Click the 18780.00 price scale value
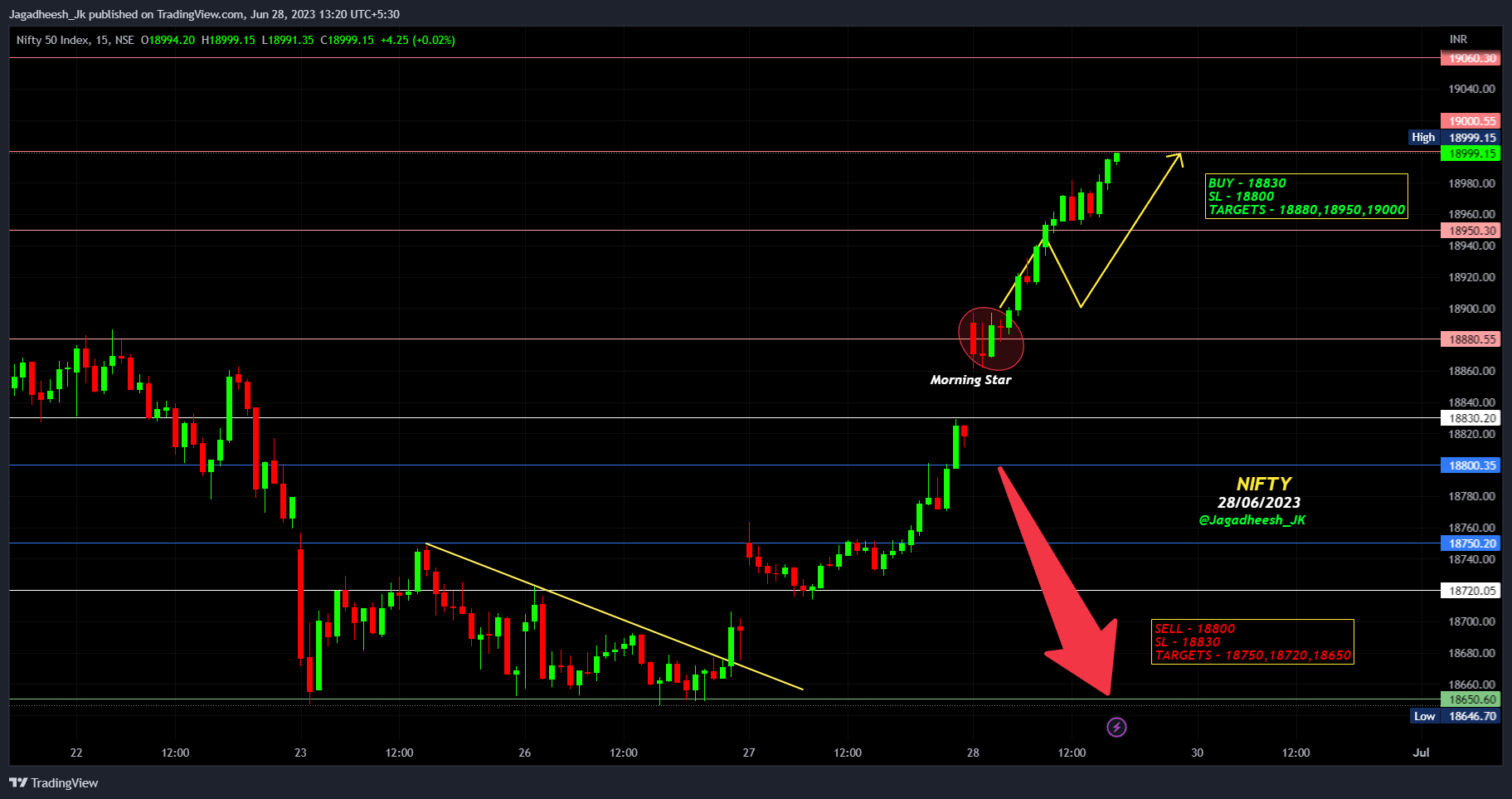The image size is (1512, 799). tap(1471, 496)
